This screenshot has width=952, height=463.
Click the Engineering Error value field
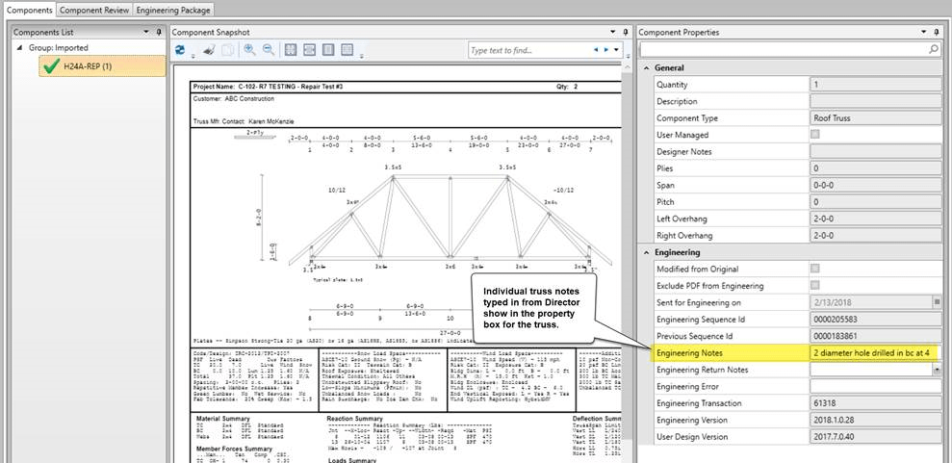(876, 387)
